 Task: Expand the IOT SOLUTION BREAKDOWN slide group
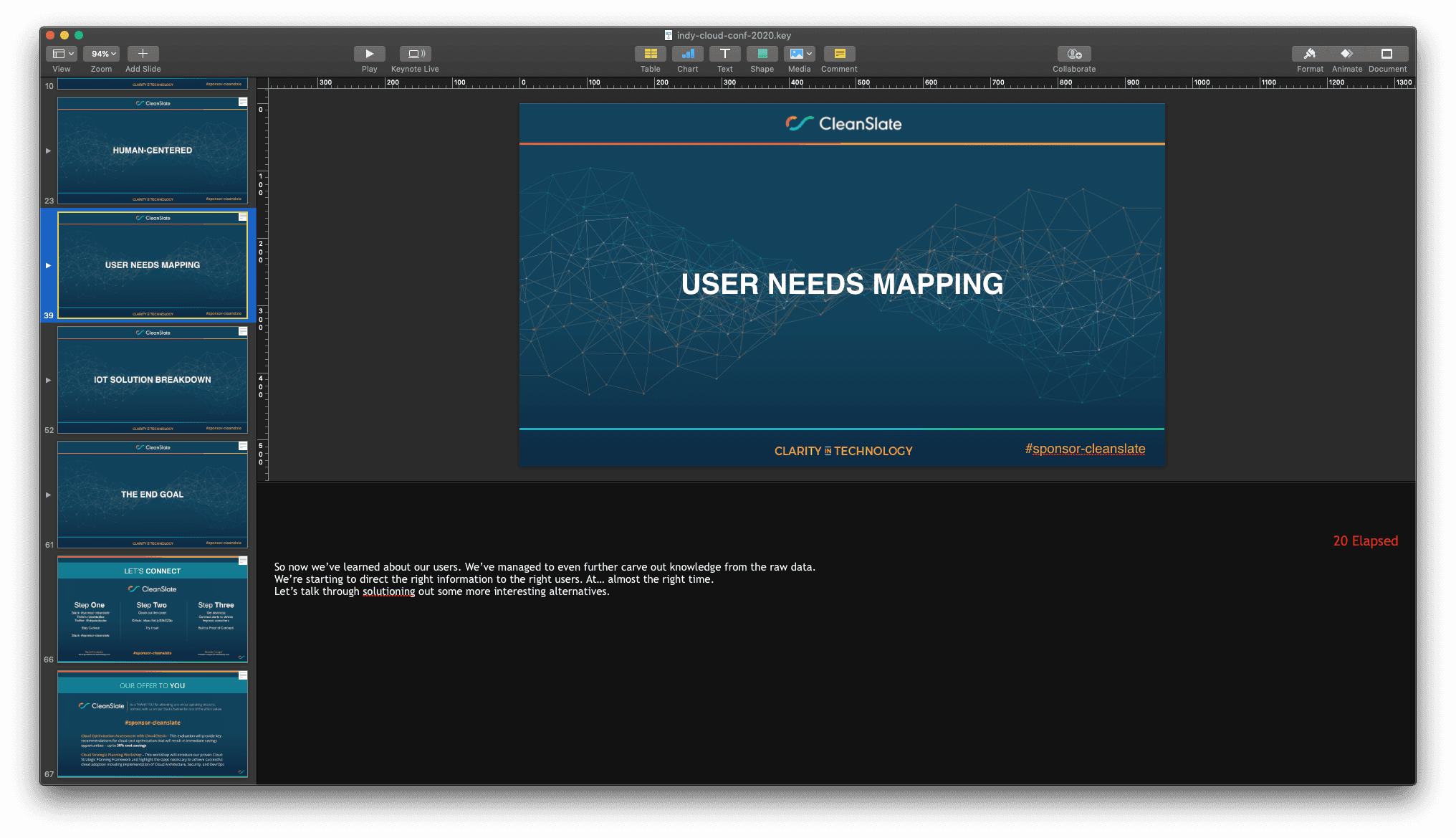pos(48,380)
